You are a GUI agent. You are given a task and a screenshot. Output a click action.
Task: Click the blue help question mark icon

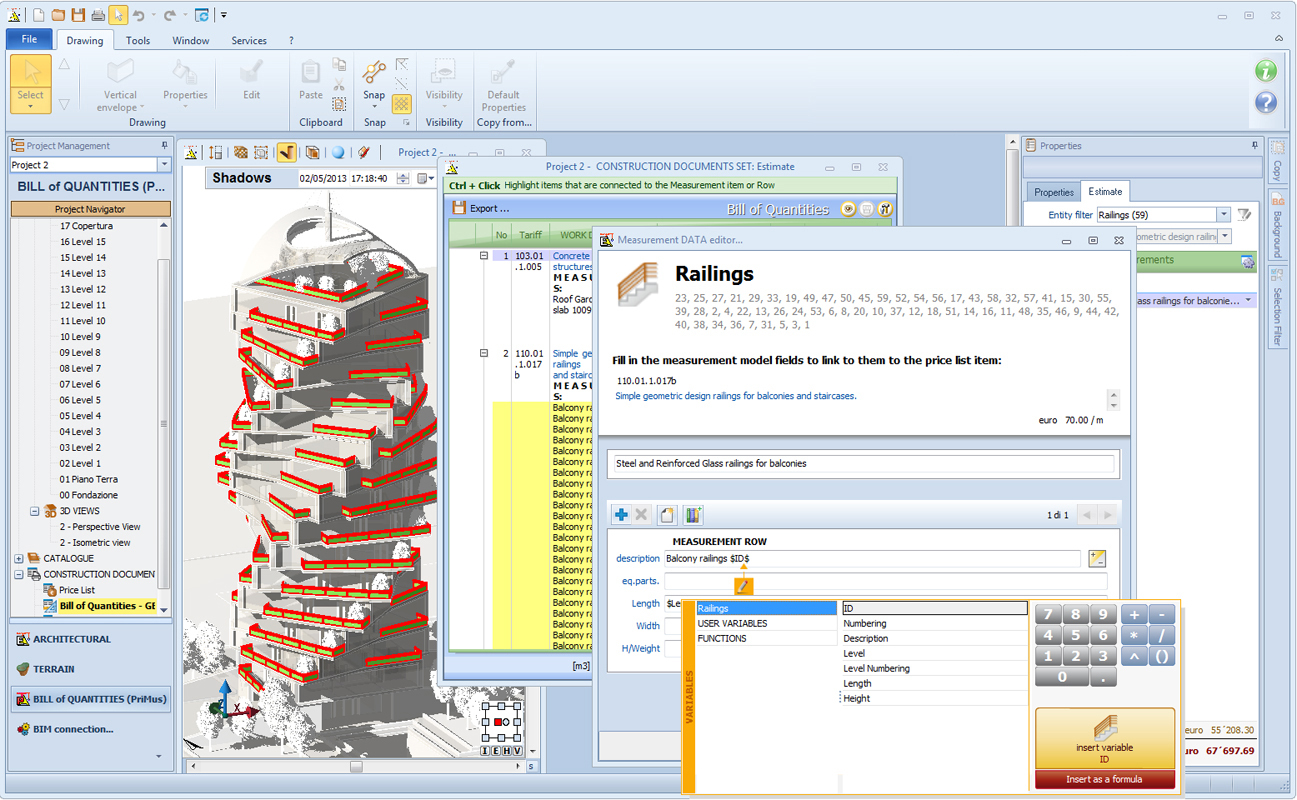point(1265,102)
